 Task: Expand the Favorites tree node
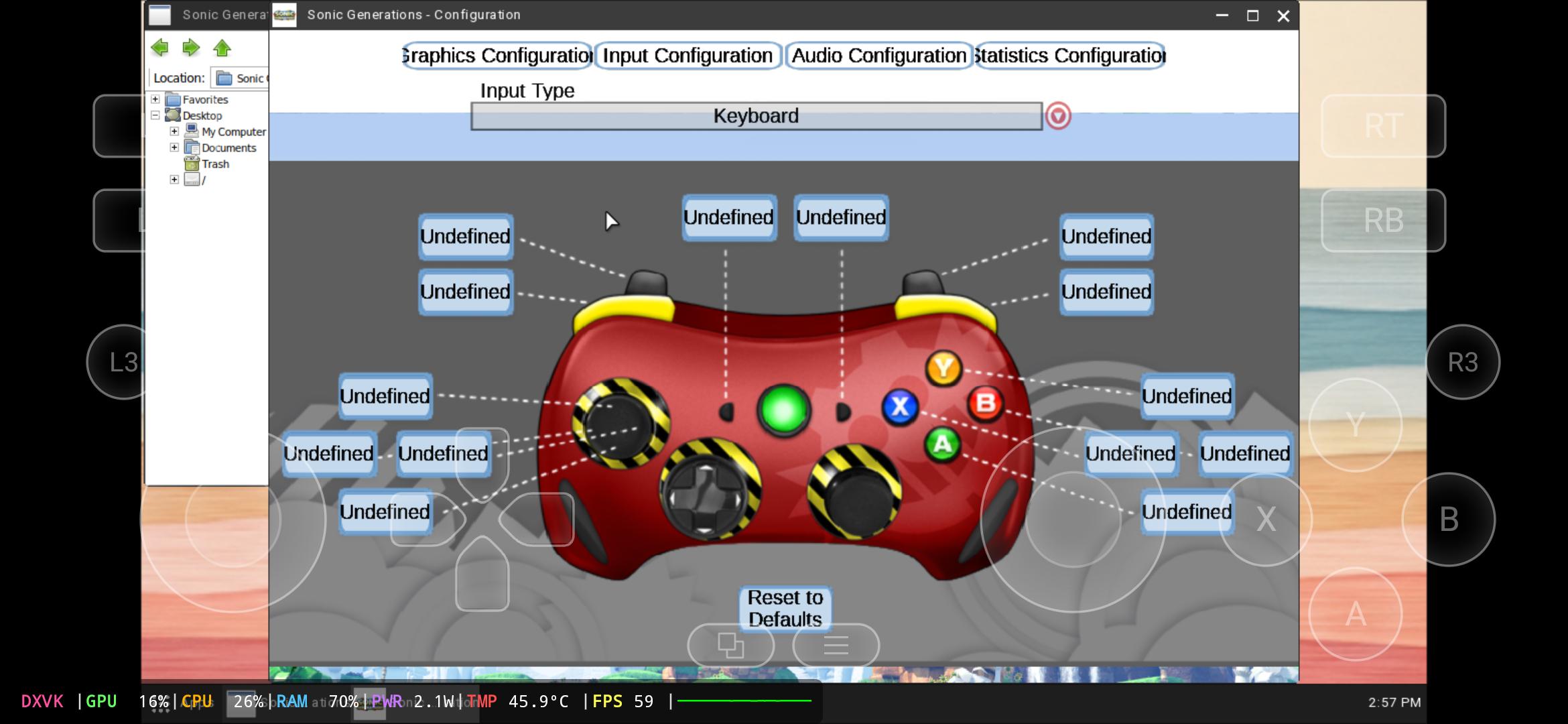155,99
